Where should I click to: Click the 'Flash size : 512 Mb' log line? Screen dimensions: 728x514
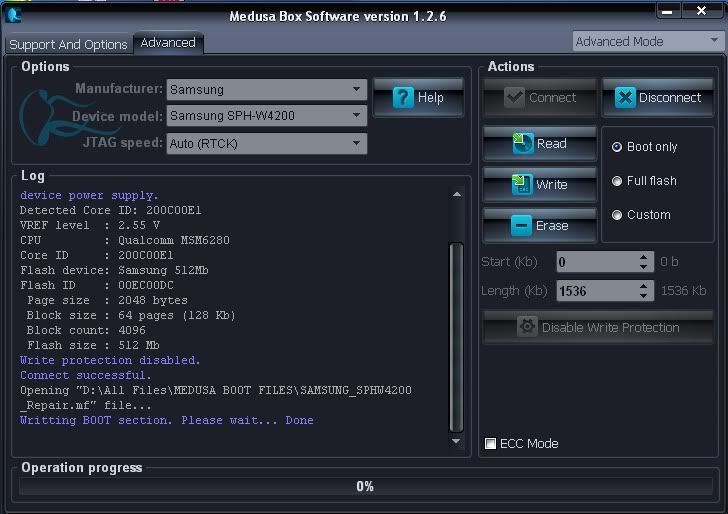(x=93, y=345)
